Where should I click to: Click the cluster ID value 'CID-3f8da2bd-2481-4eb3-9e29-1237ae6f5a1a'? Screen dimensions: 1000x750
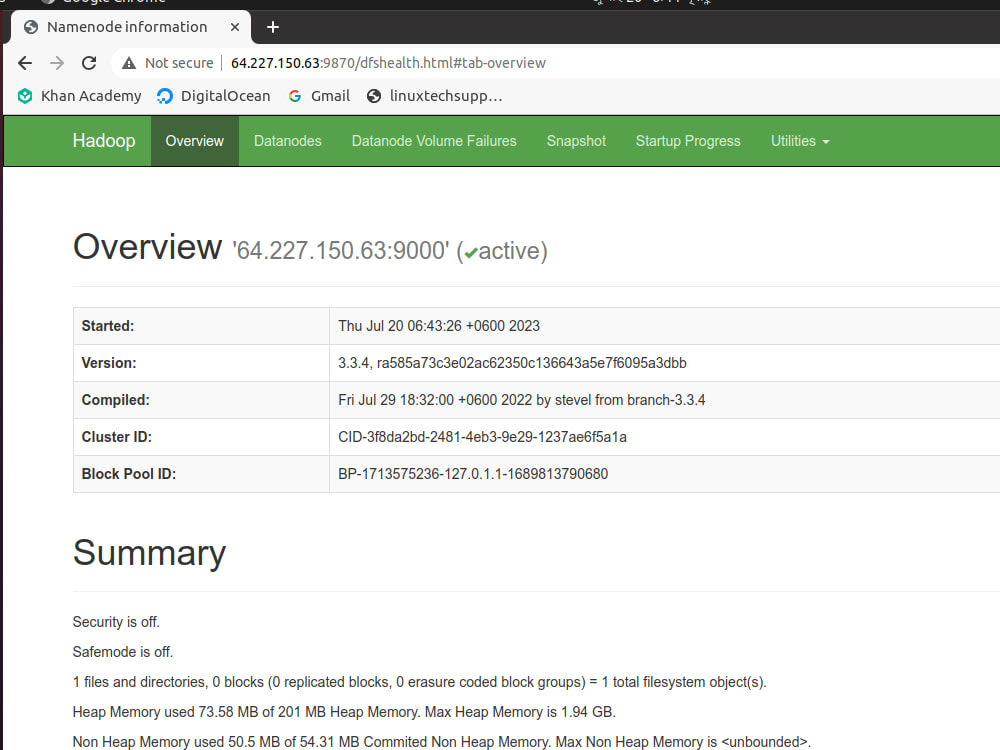coord(482,437)
